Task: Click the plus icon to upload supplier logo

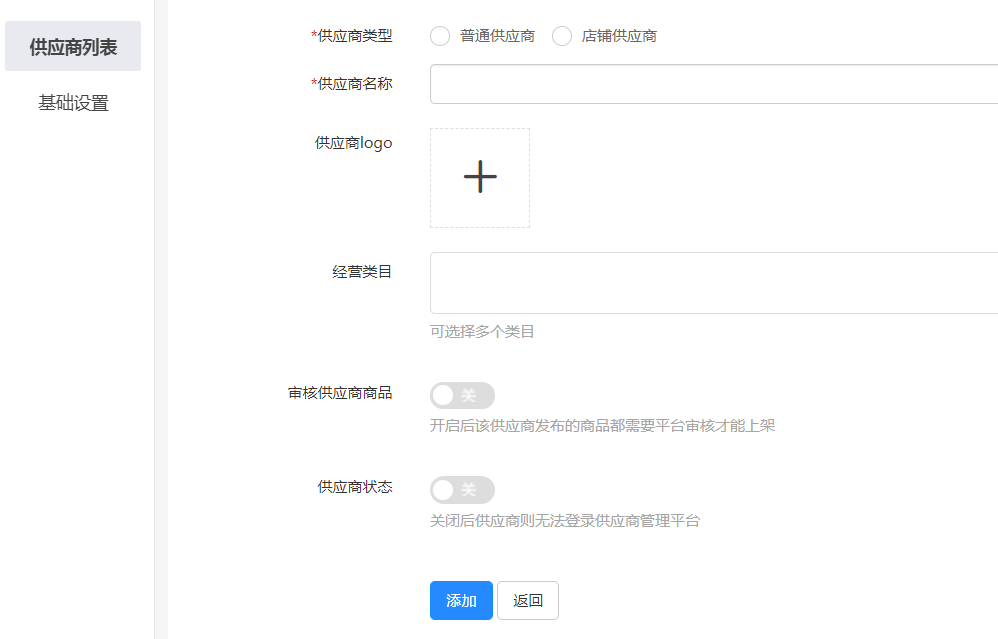Action: coord(480,177)
